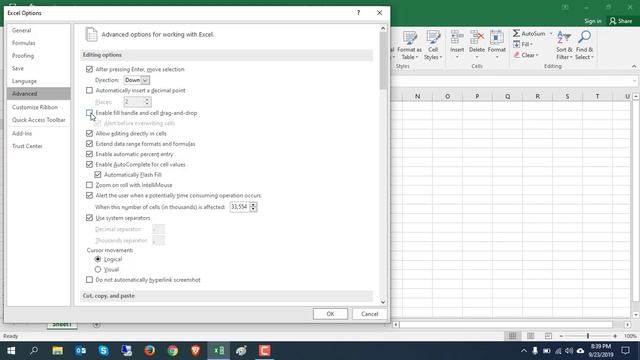Adjust the zoom slider handle
This screenshot has height=360, width=640.
click(588, 336)
